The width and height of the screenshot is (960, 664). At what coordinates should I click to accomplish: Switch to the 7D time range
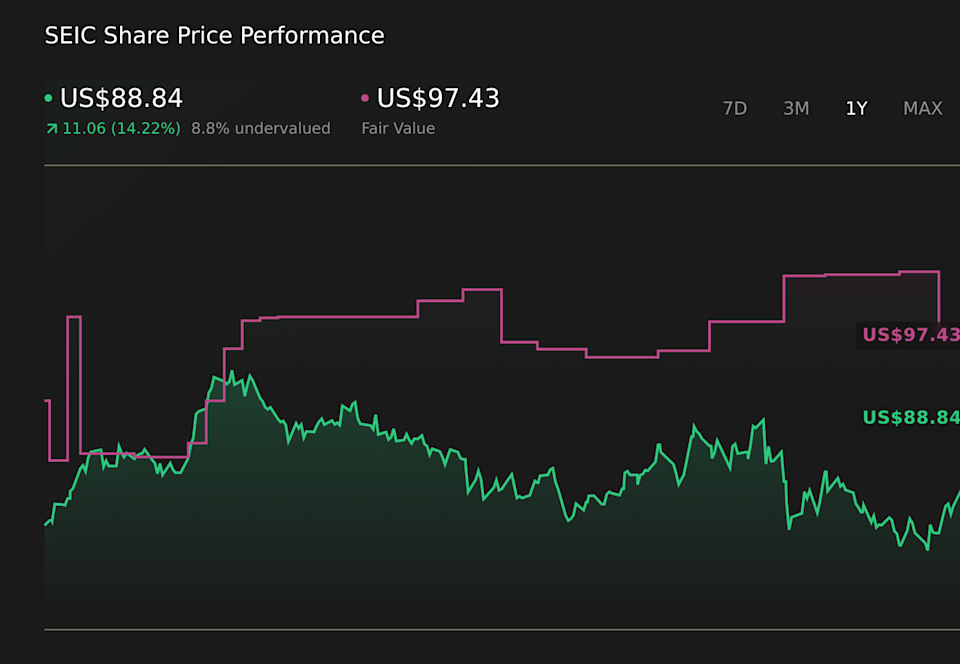[x=735, y=108]
